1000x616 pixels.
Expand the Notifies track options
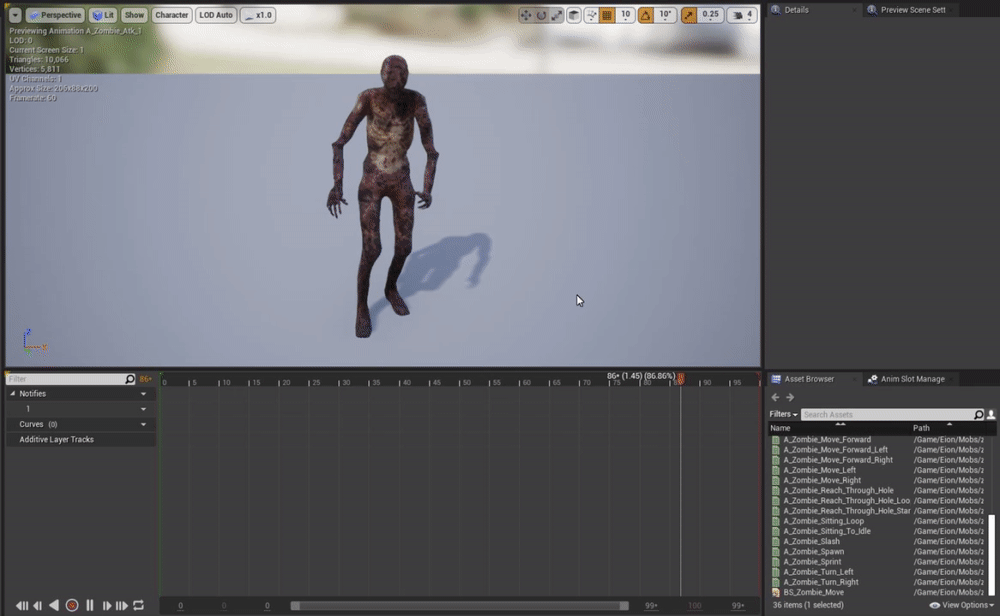click(x=143, y=394)
